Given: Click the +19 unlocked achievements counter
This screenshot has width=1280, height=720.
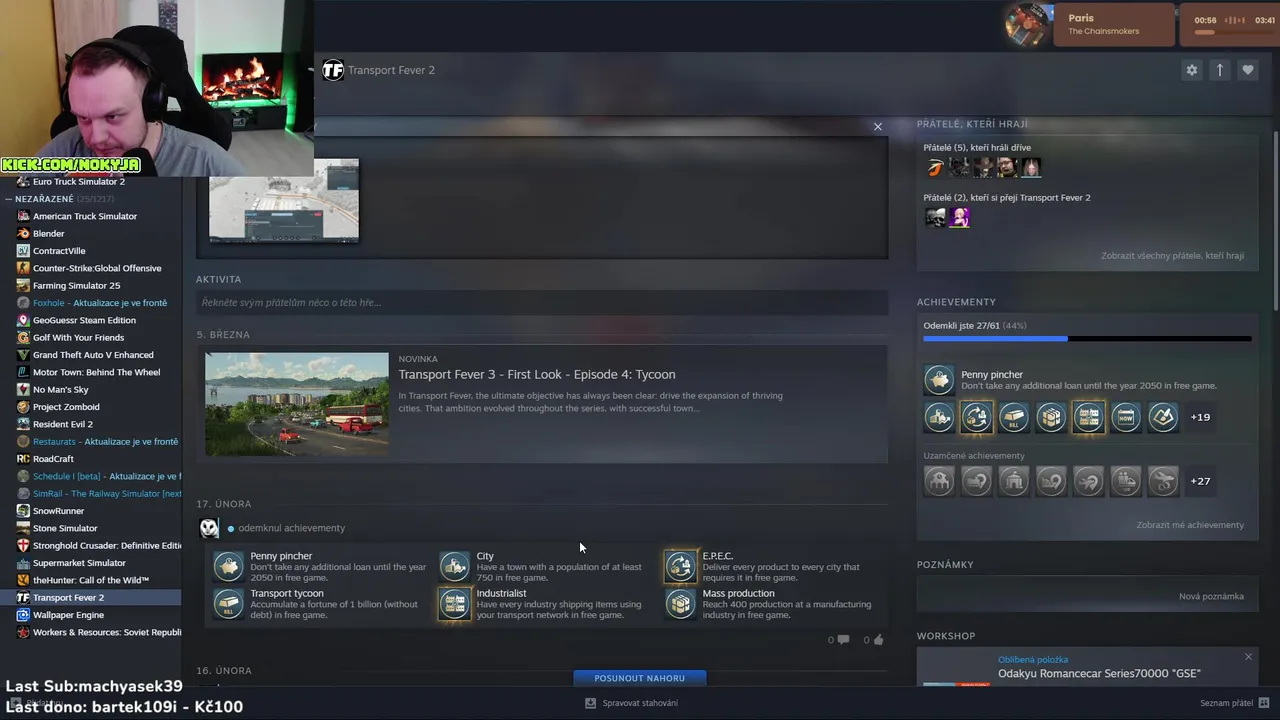Looking at the screenshot, I should [1200, 417].
